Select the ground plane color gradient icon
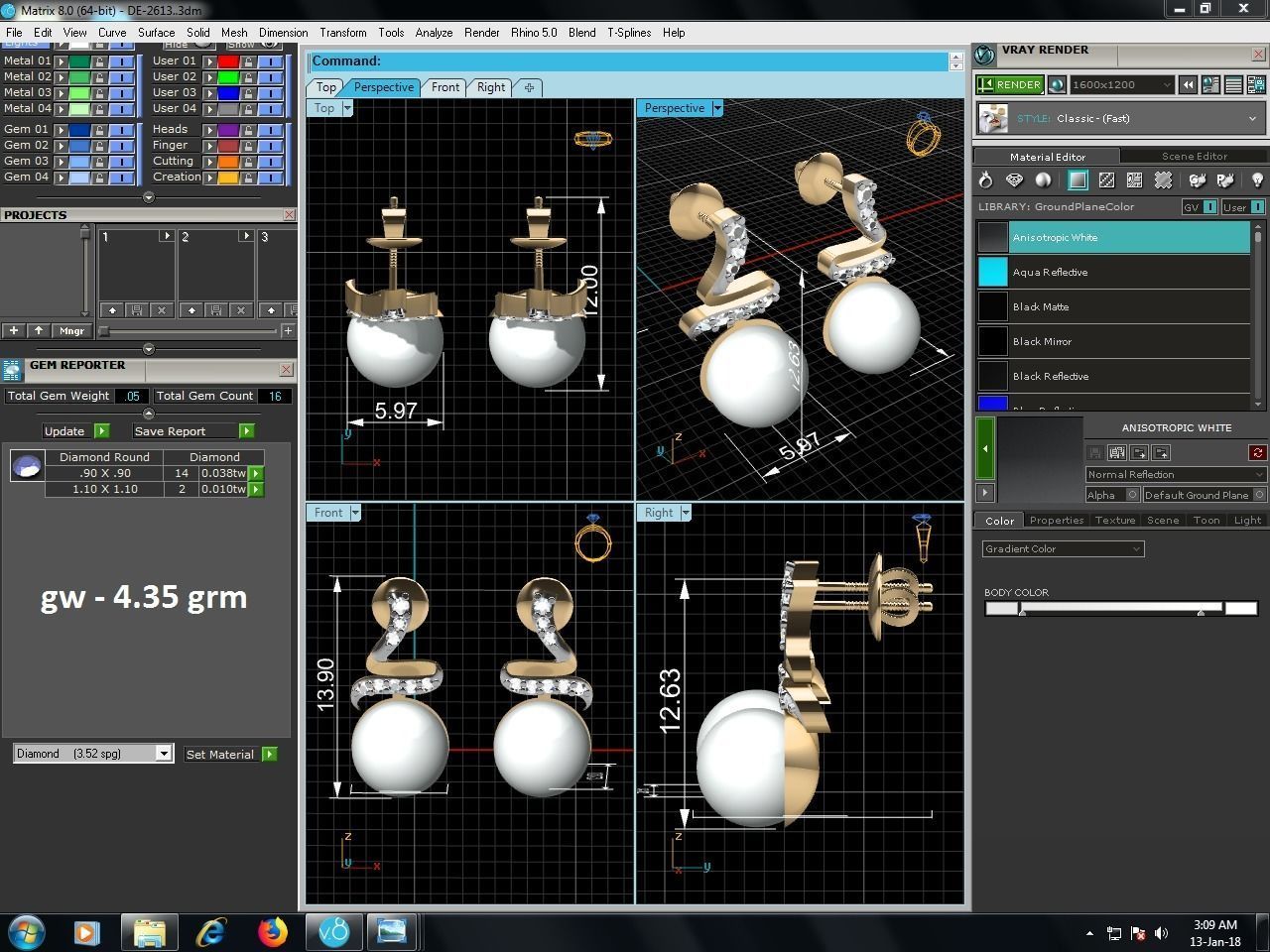The width and height of the screenshot is (1270, 952). click(x=1078, y=179)
